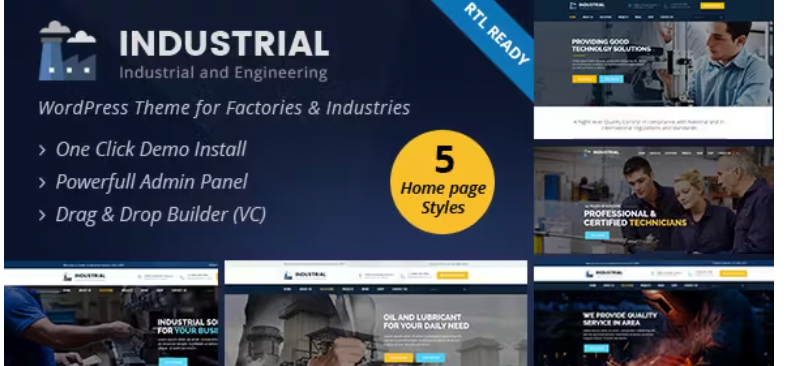Click highlighted Home menu item in Technology Solutions preview
788x366 pixels.
pos(572,17)
